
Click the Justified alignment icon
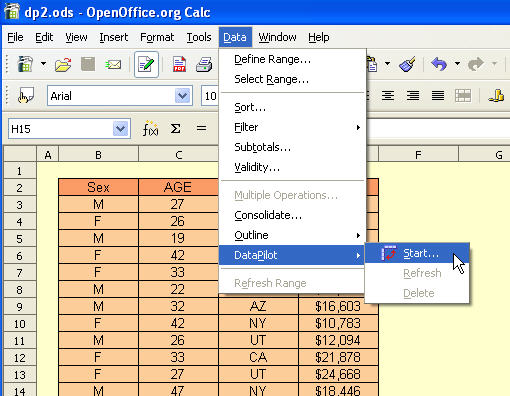coord(438,96)
